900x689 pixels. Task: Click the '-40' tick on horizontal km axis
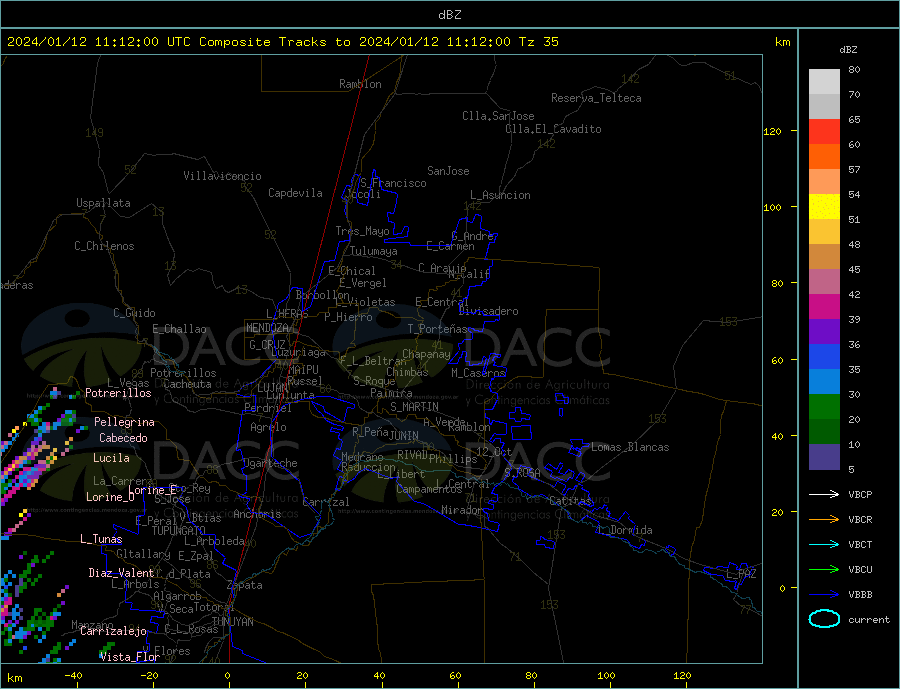click(73, 676)
